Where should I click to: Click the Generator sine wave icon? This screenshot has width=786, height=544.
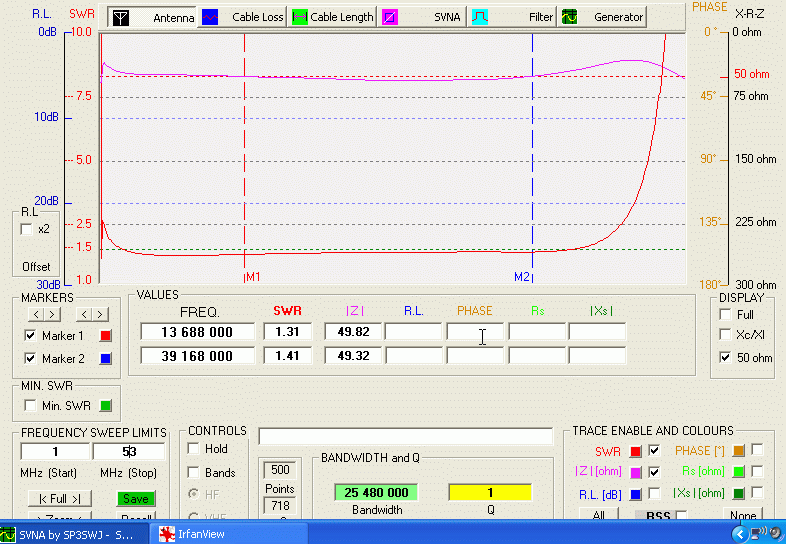point(569,17)
